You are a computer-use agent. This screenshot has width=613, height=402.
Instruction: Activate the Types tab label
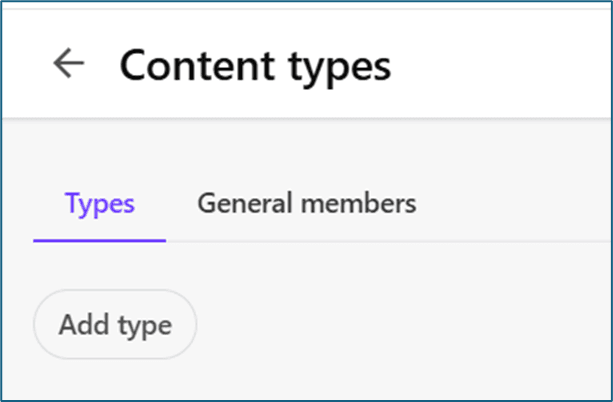pyautogui.click(x=100, y=204)
